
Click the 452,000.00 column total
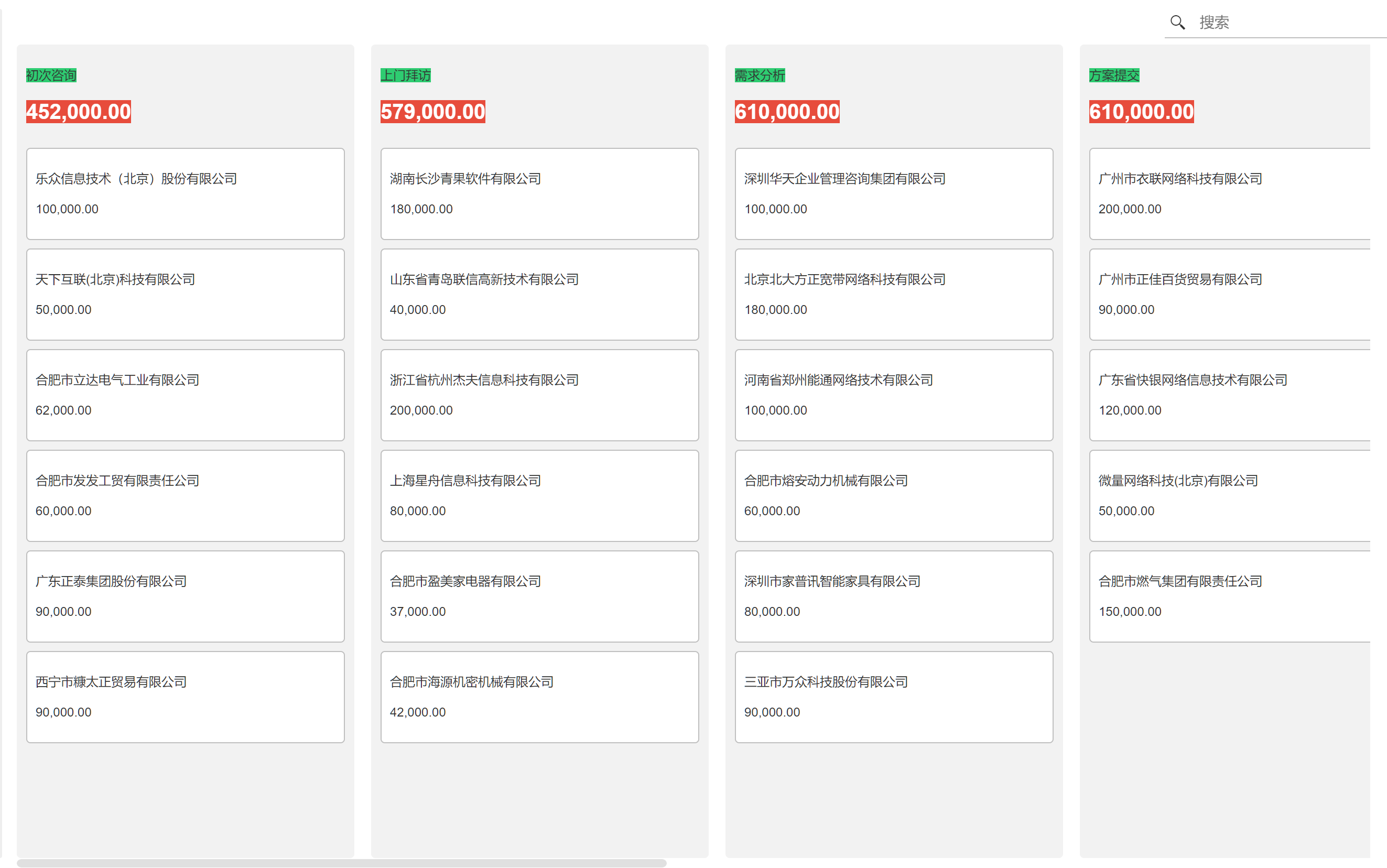pyautogui.click(x=79, y=111)
